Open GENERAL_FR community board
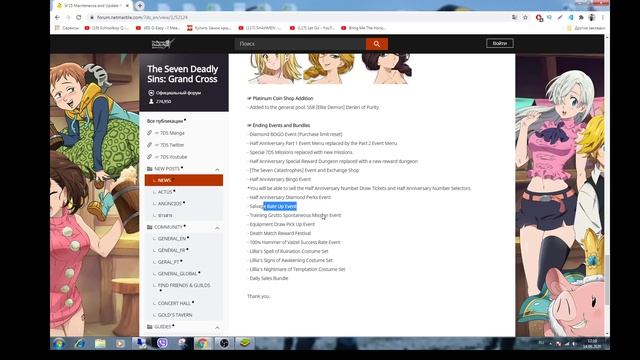This screenshot has width=640, height=360. tap(171, 250)
